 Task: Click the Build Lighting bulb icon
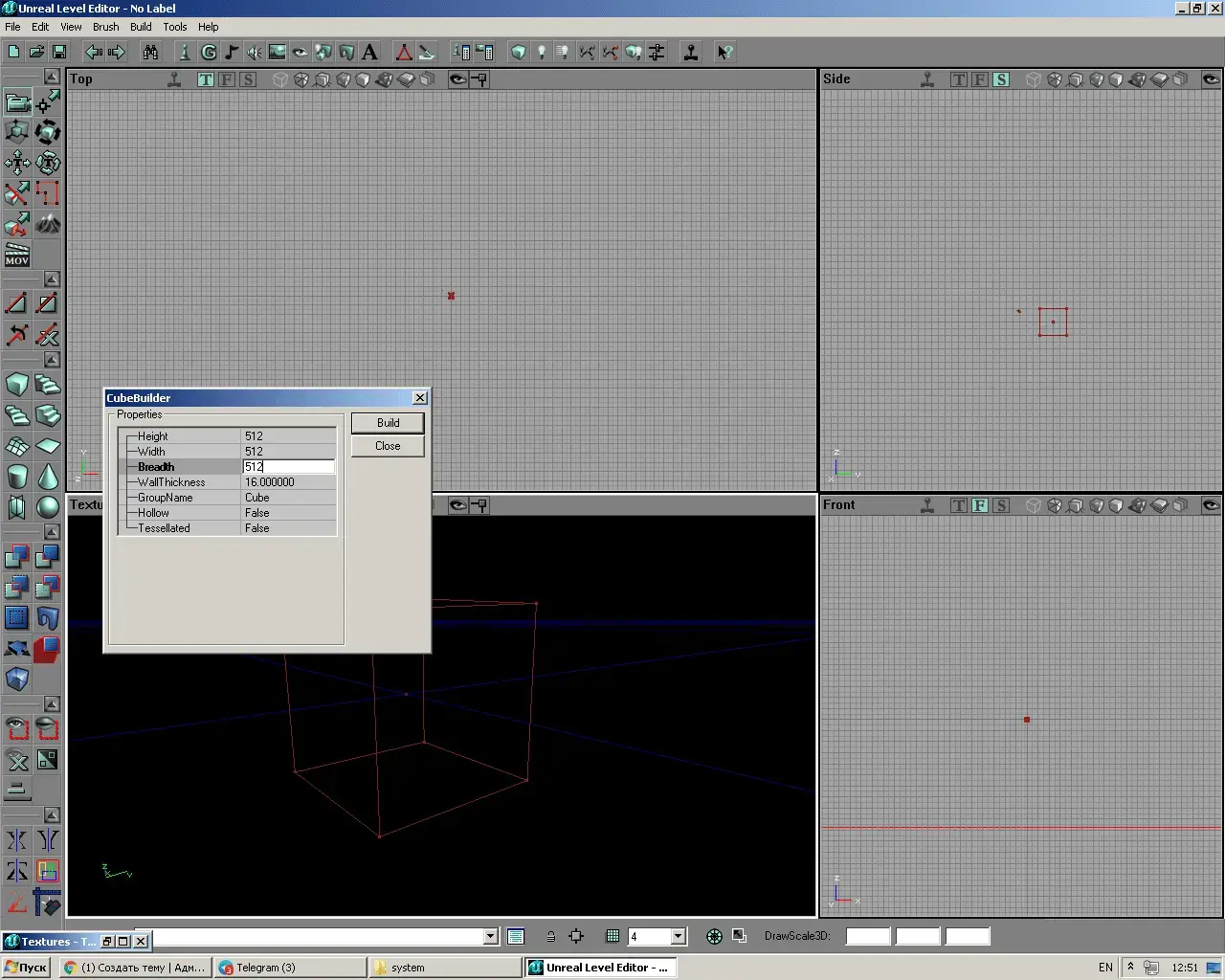[x=541, y=53]
